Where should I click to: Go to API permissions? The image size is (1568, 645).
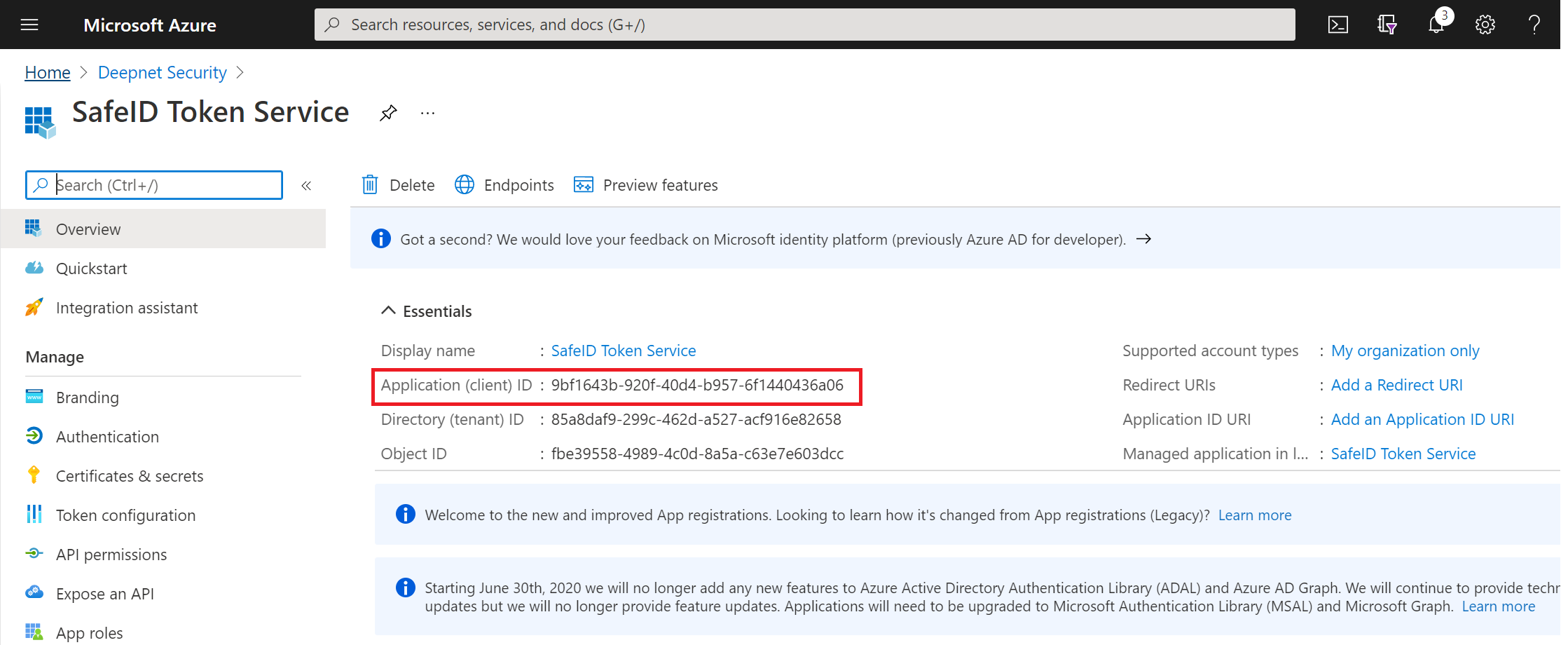point(111,555)
